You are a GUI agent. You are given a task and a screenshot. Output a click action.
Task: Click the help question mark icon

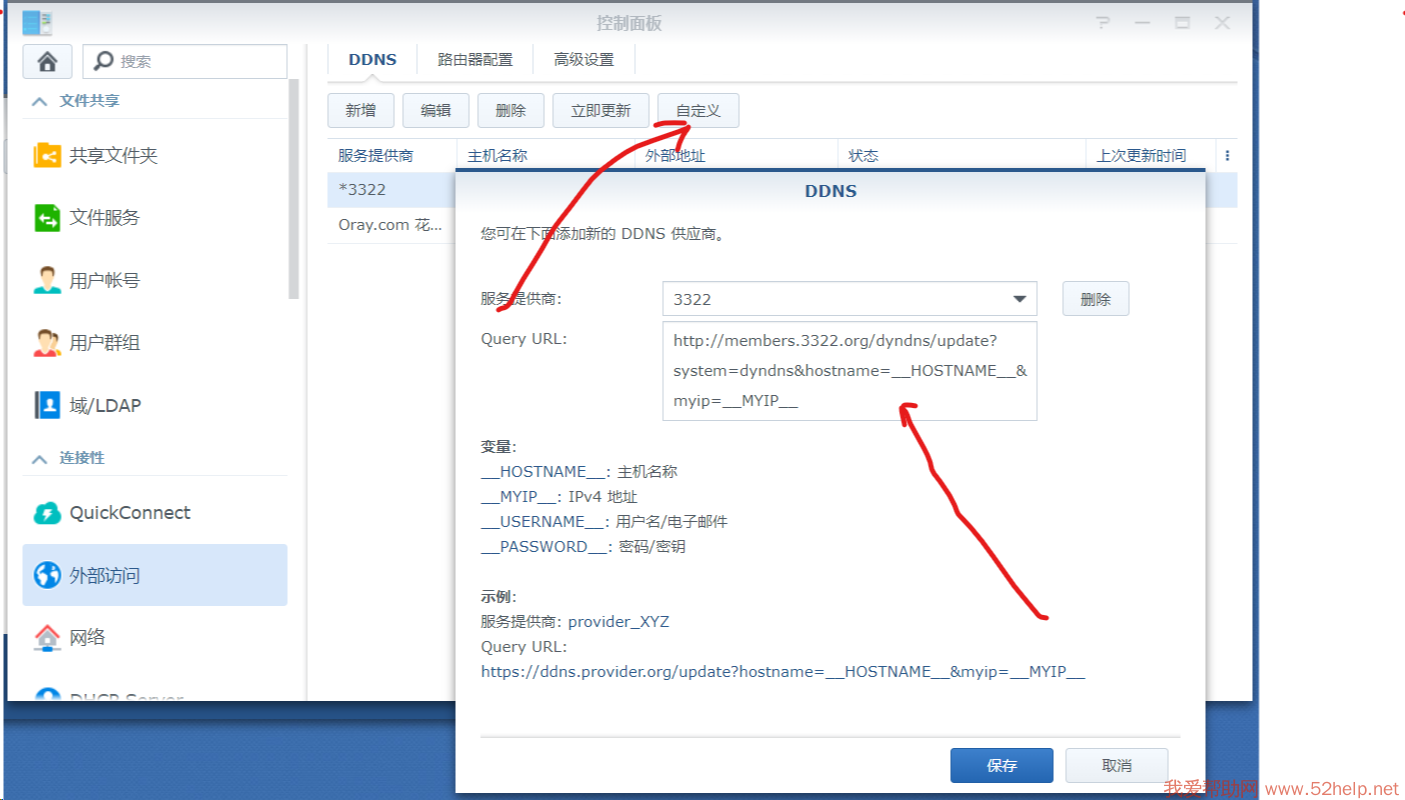pos(1103,23)
